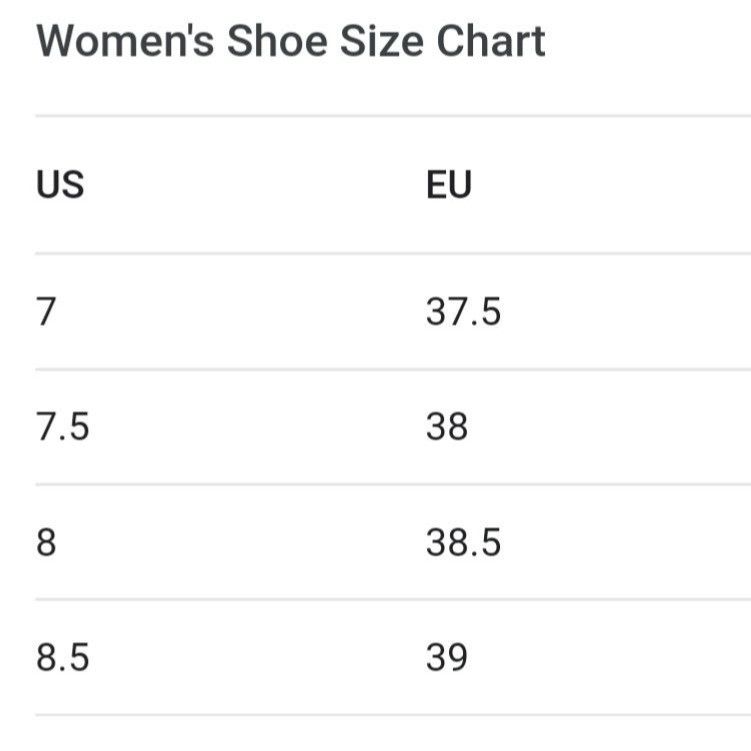Click divider between the 7 and 7.5 rows
Image resolution: width=751 pixels, height=751 pixels.
coord(393,369)
